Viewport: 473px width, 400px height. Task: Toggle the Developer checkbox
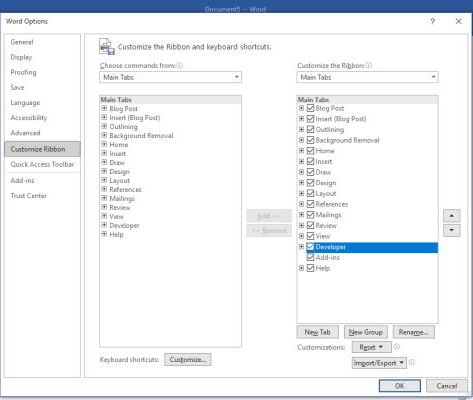coord(310,247)
